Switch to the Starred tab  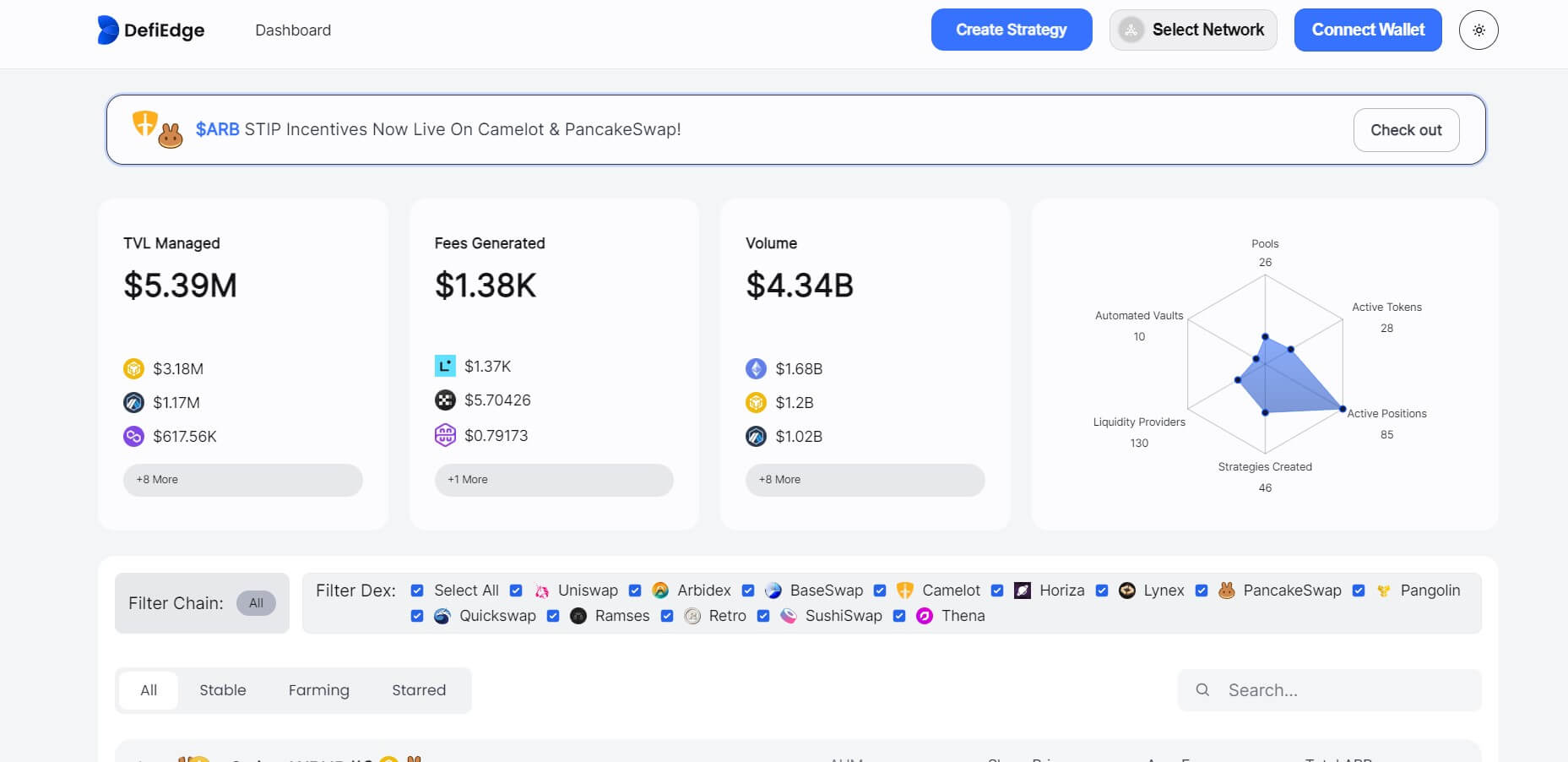pyautogui.click(x=419, y=690)
